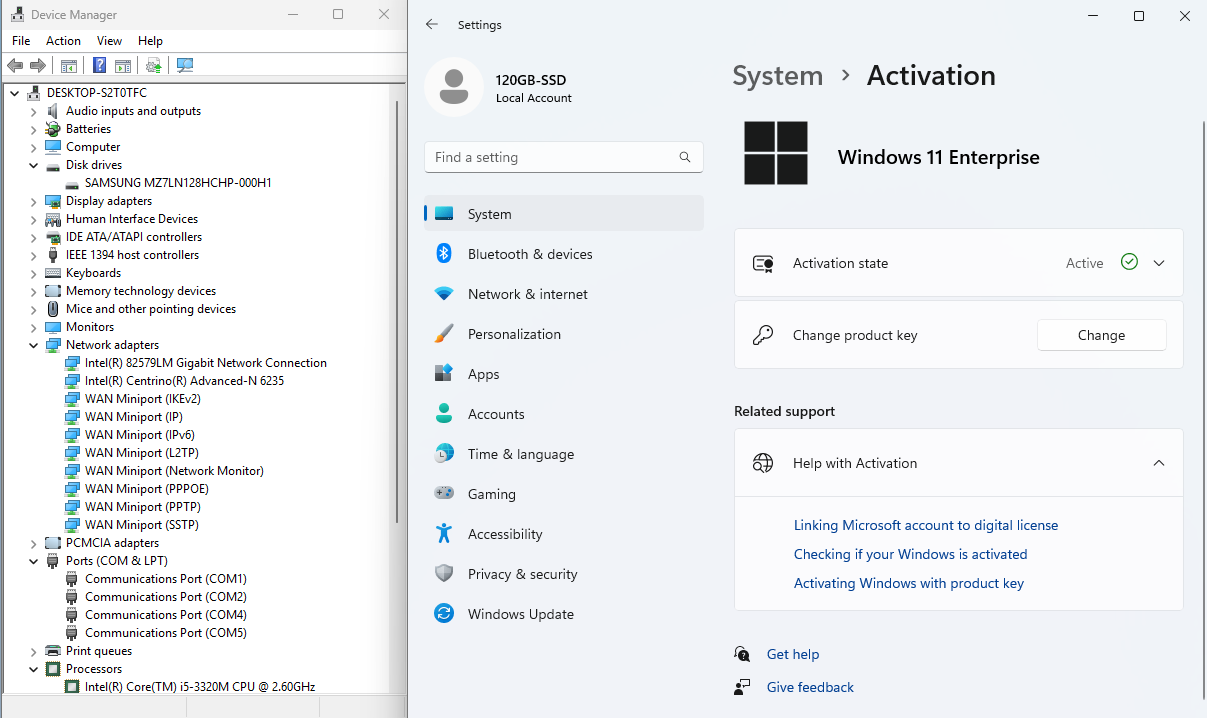
Task: Click the Monitors category icon
Action: point(53,327)
